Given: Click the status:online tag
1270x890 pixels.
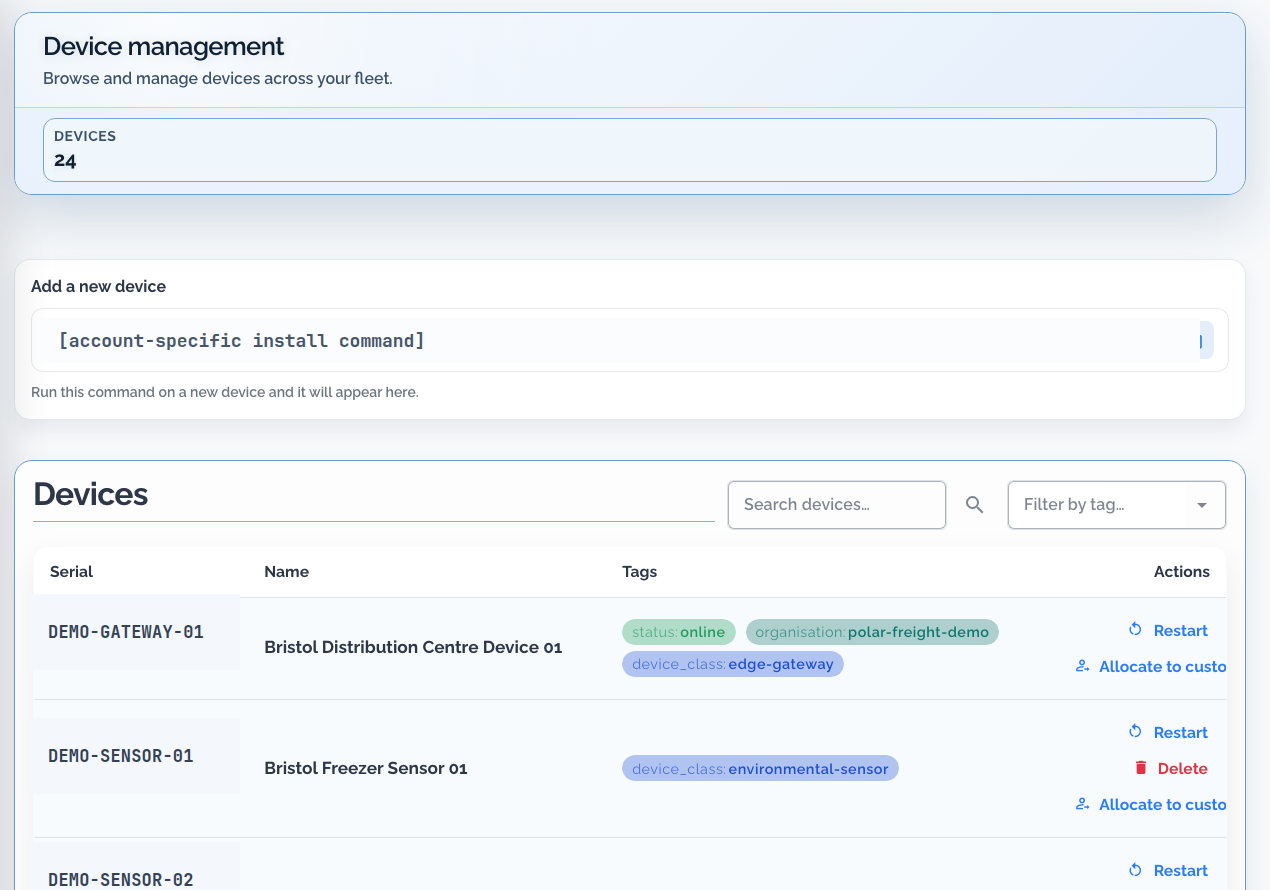Looking at the screenshot, I should pyautogui.click(x=679, y=632).
